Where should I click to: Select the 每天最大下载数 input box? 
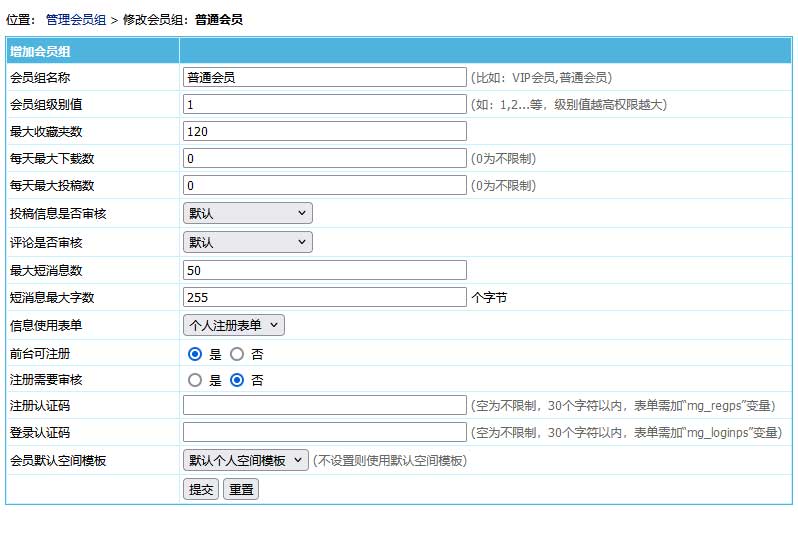point(325,158)
